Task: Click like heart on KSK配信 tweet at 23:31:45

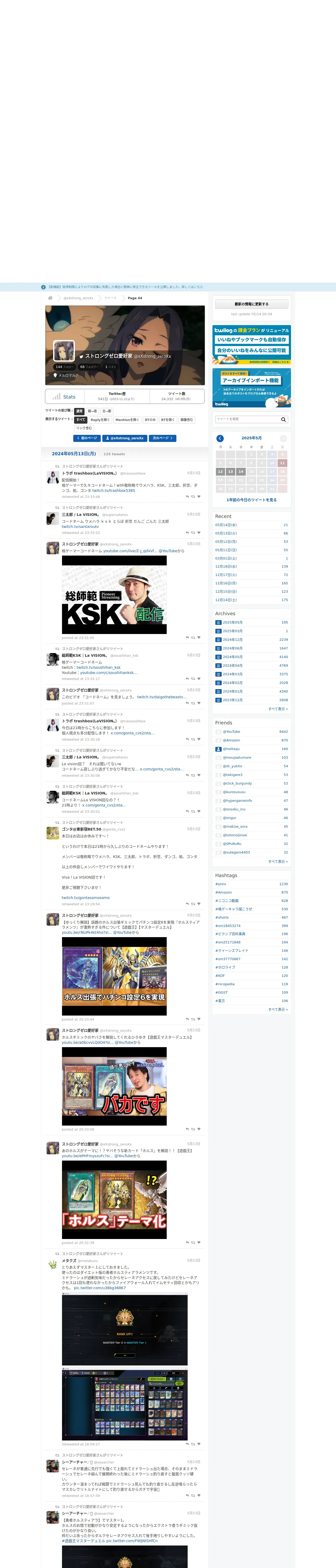Action: pyautogui.click(x=199, y=638)
